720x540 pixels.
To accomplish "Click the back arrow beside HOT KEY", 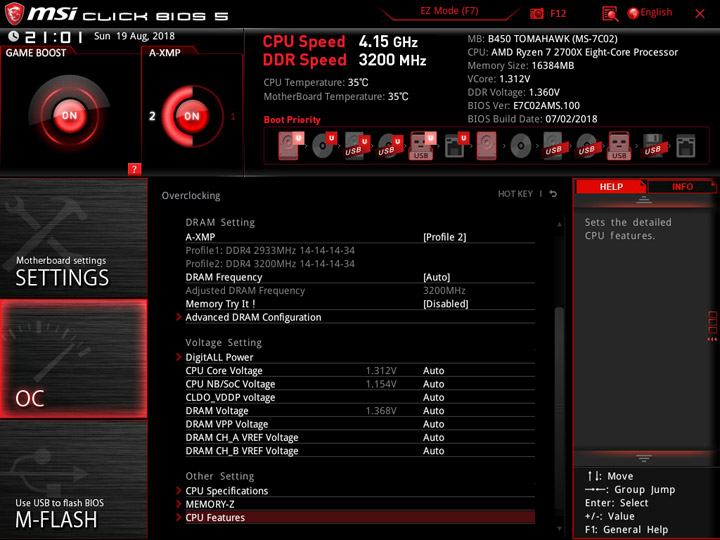I will click(553, 194).
